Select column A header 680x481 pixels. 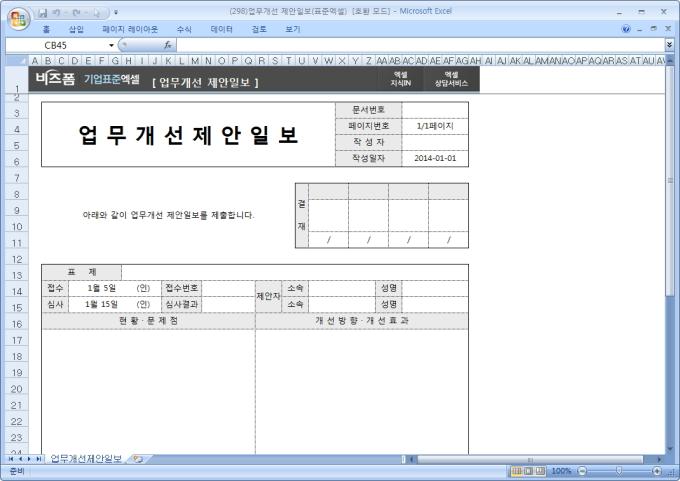pyautogui.click(x=35, y=61)
